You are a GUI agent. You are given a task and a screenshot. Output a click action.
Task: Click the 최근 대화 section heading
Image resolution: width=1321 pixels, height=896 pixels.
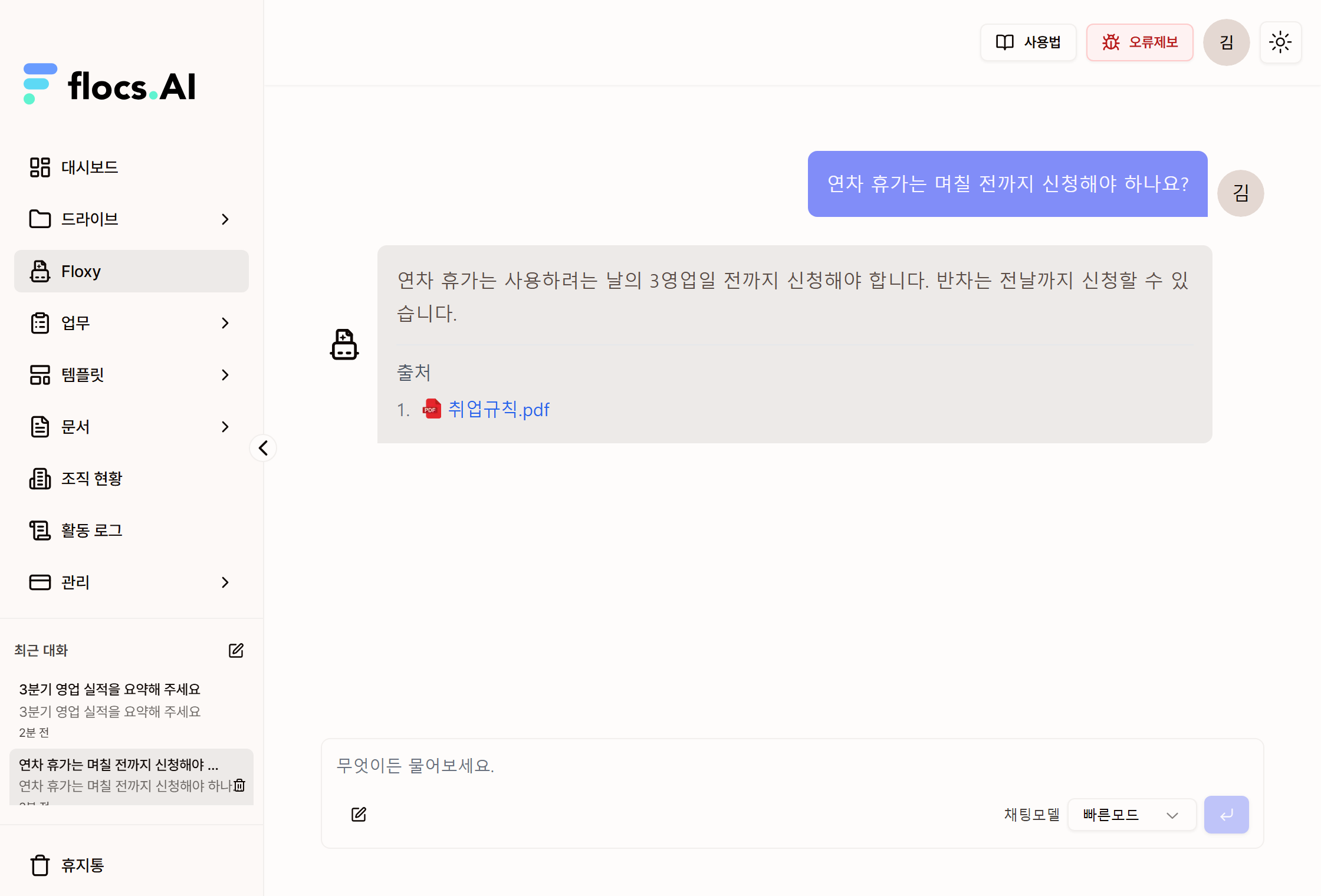coord(41,650)
